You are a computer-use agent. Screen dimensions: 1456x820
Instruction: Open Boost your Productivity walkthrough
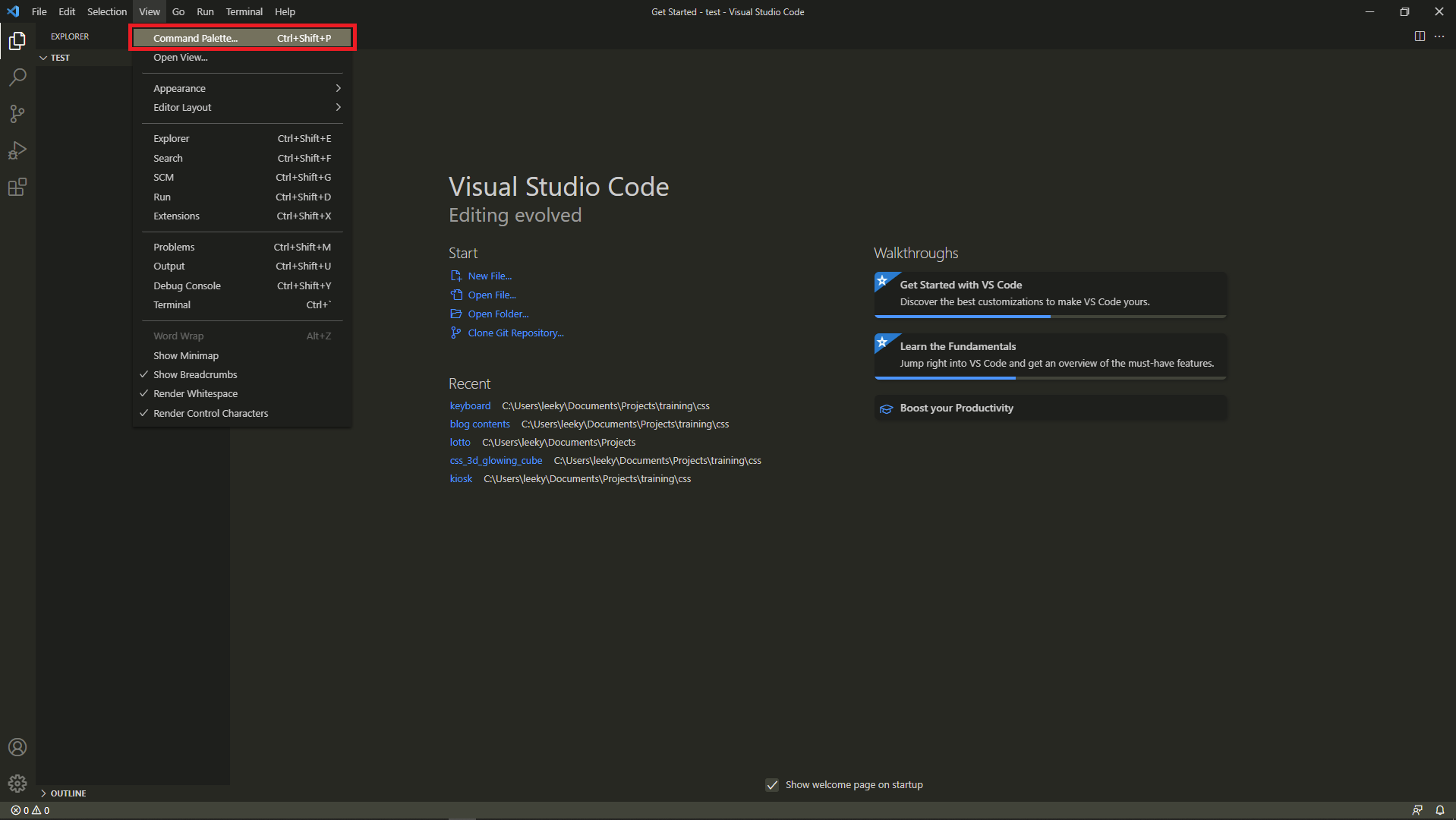point(1050,408)
